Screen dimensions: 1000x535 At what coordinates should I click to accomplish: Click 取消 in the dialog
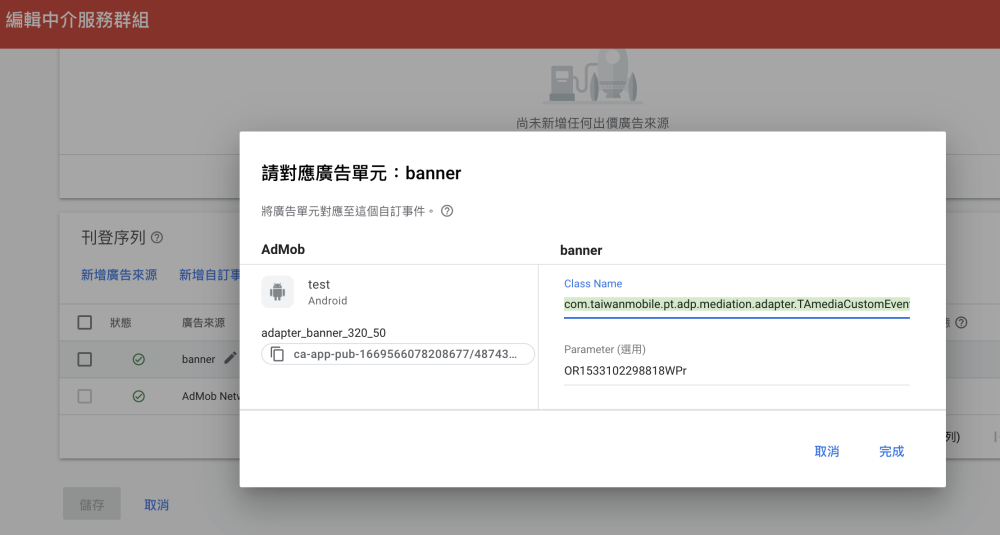pyautogui.click(x=827, y=451)
